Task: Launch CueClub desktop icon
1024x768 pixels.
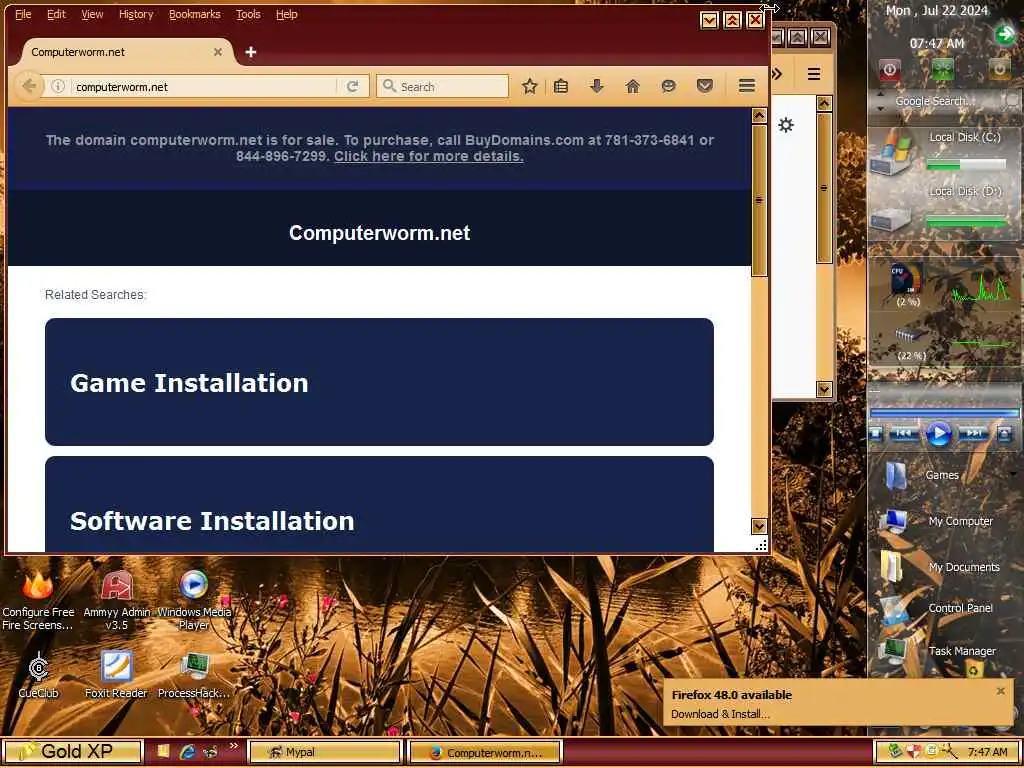Action: pyautogui.click(x=39, y=675)
